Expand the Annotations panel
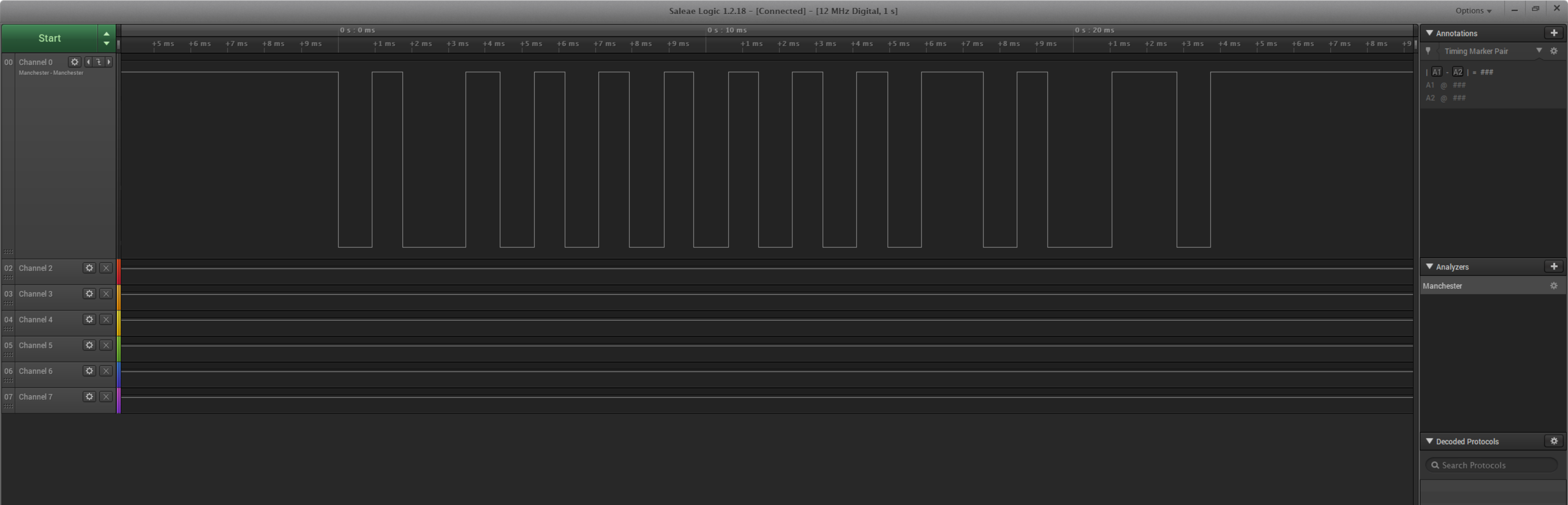1568x505 pixels. (x=1429, y=33)
